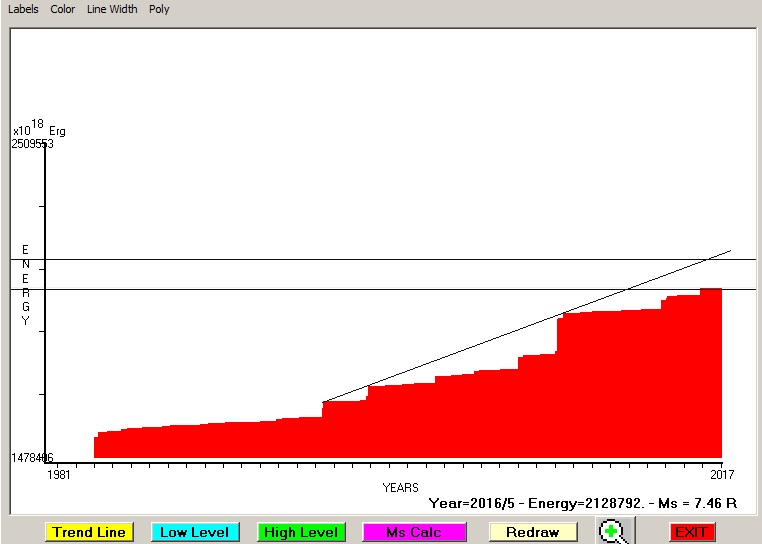Open the Poly menu
Screen dimensions: 762x544
(x=159, y=9)
